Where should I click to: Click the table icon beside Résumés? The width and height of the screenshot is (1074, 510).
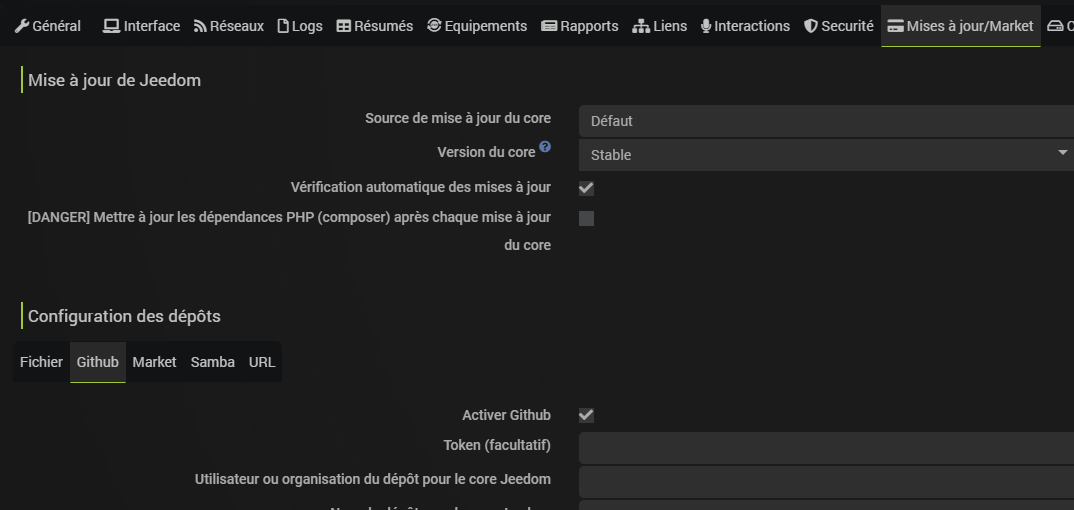click(x=344, y=26)
